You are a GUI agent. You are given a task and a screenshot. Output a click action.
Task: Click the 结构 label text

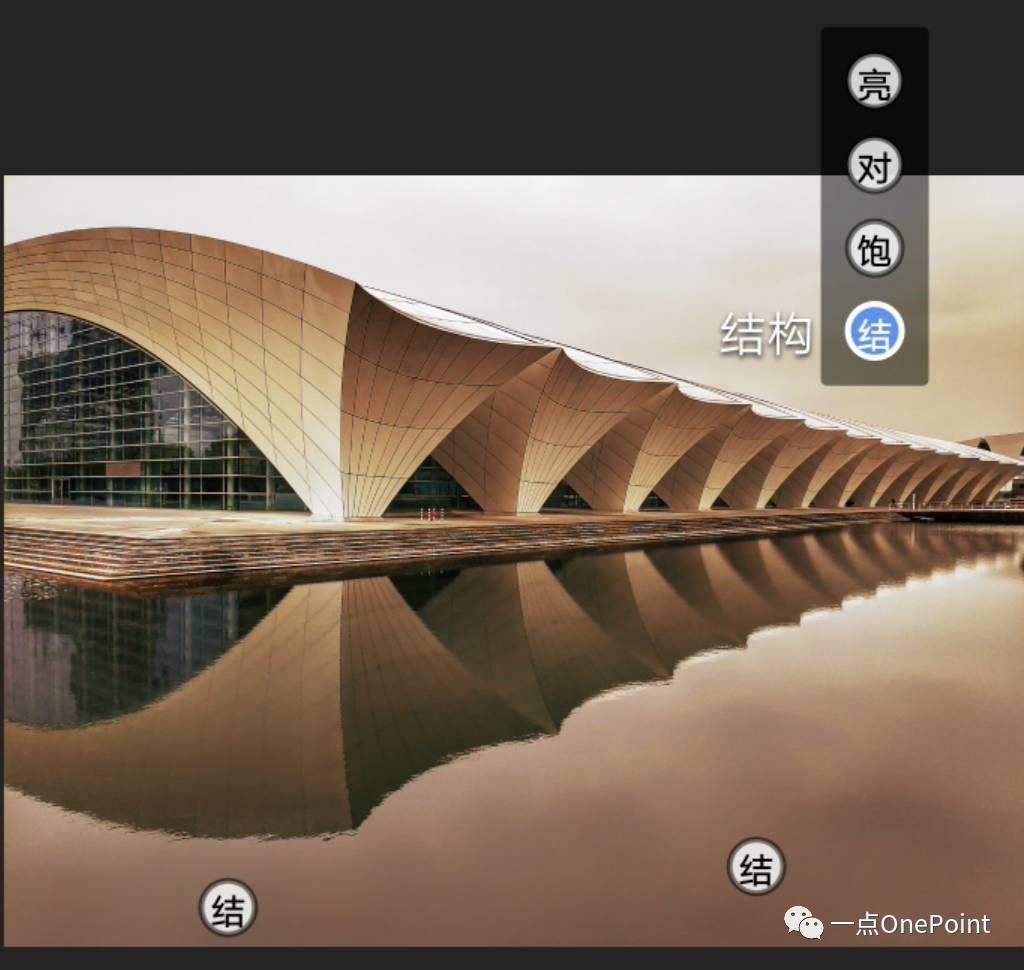[766, 334]
